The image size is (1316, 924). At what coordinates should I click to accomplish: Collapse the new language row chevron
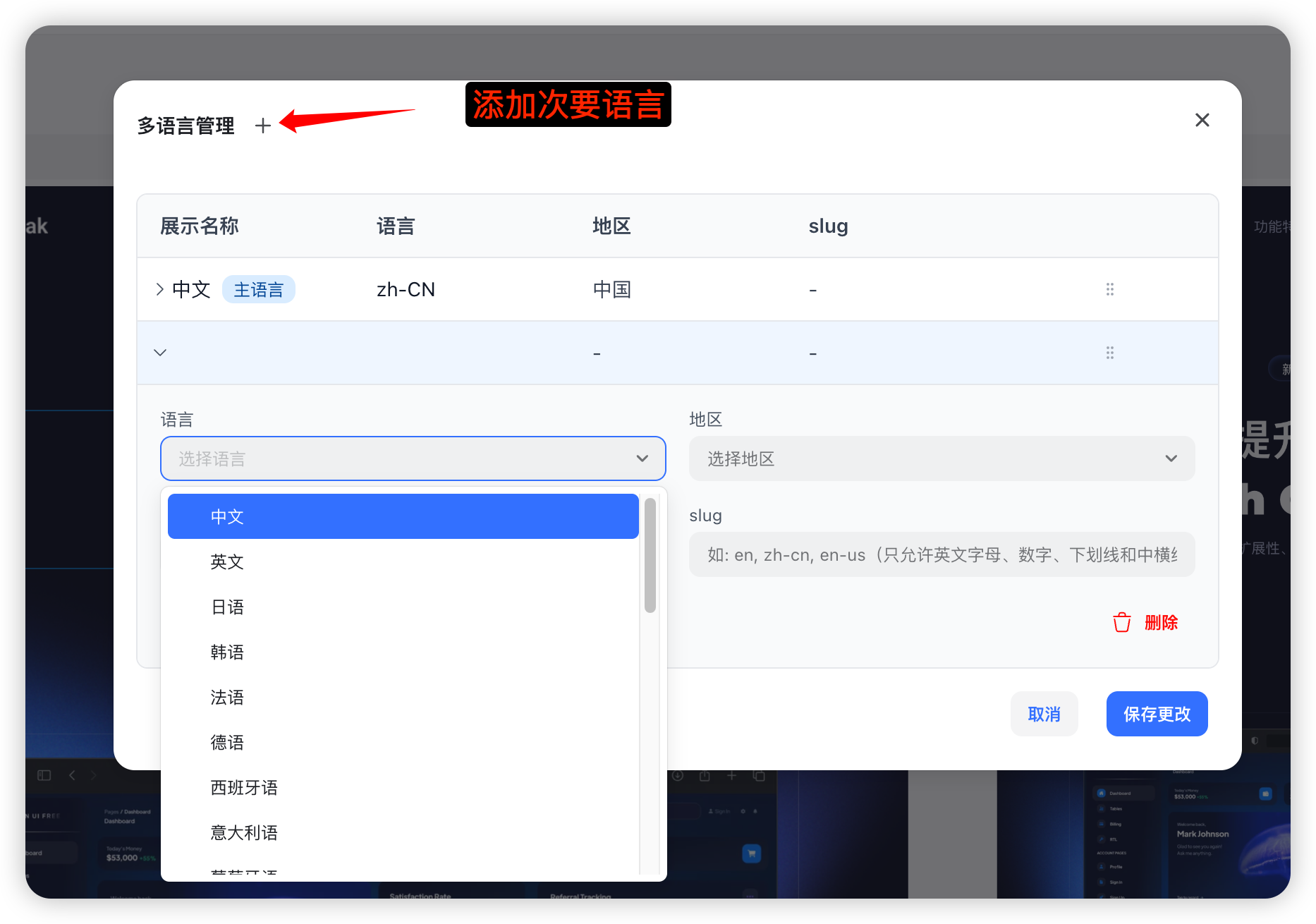tap(160, 353)
